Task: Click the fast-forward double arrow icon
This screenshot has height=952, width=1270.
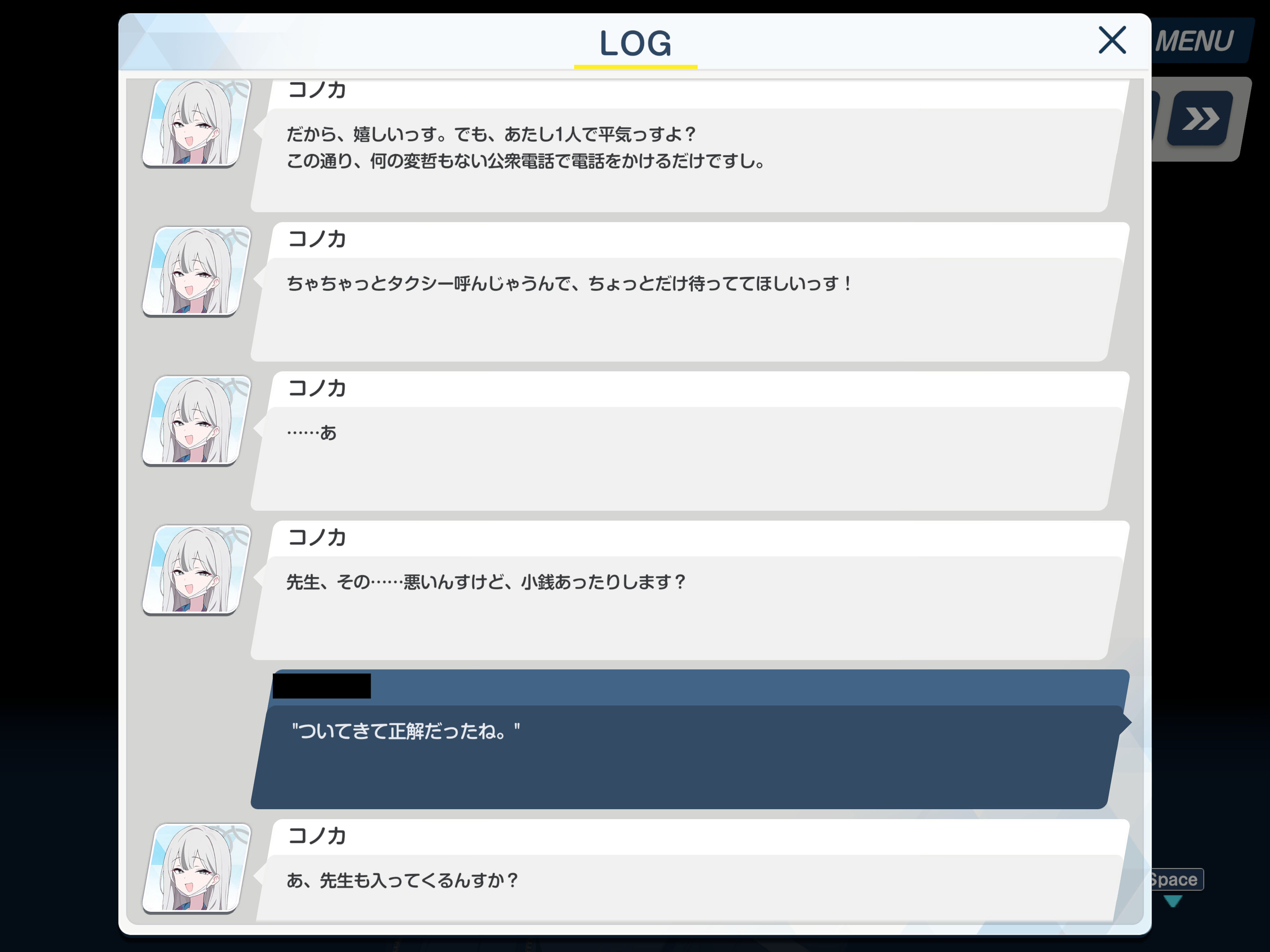Action: coord(1200,119)
